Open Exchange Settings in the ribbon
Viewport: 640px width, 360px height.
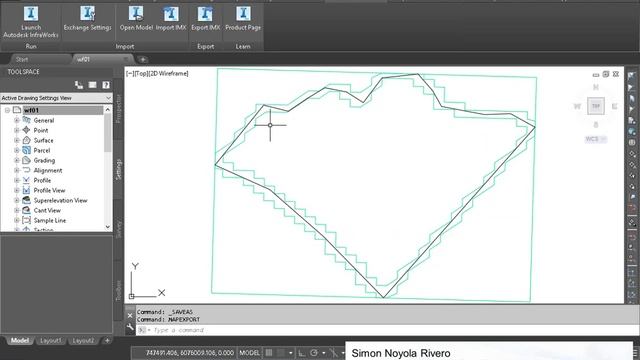click(87, 19)
